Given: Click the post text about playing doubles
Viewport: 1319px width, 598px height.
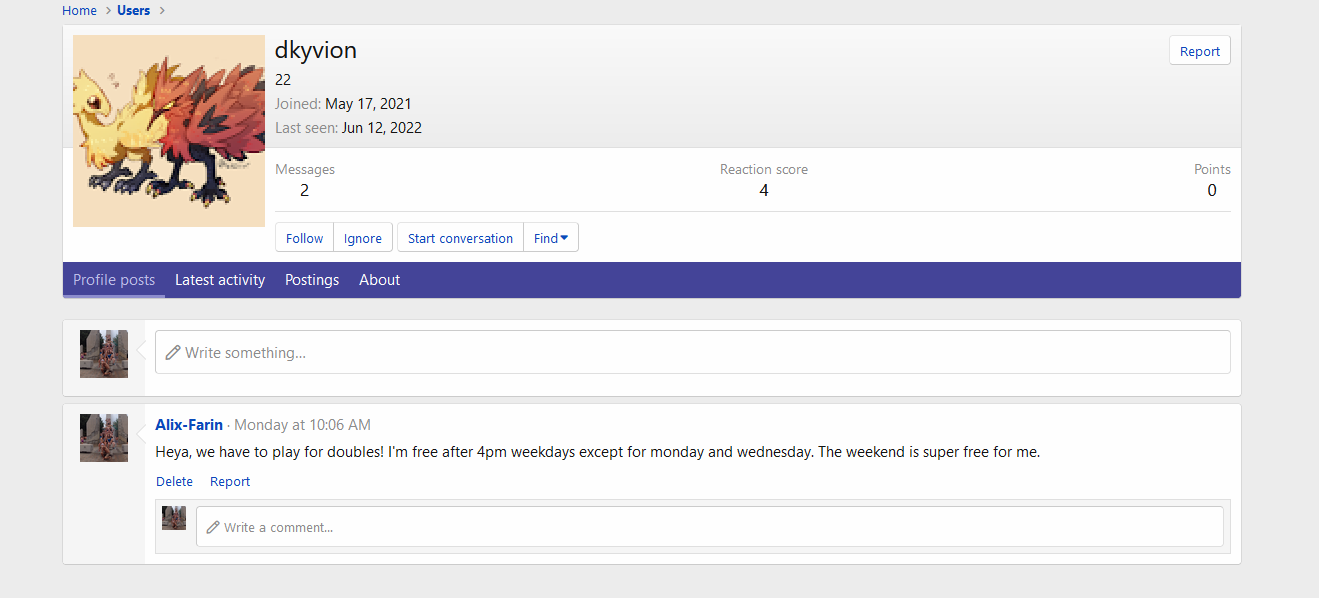Looking at the screenshot, I should point(598,452).
